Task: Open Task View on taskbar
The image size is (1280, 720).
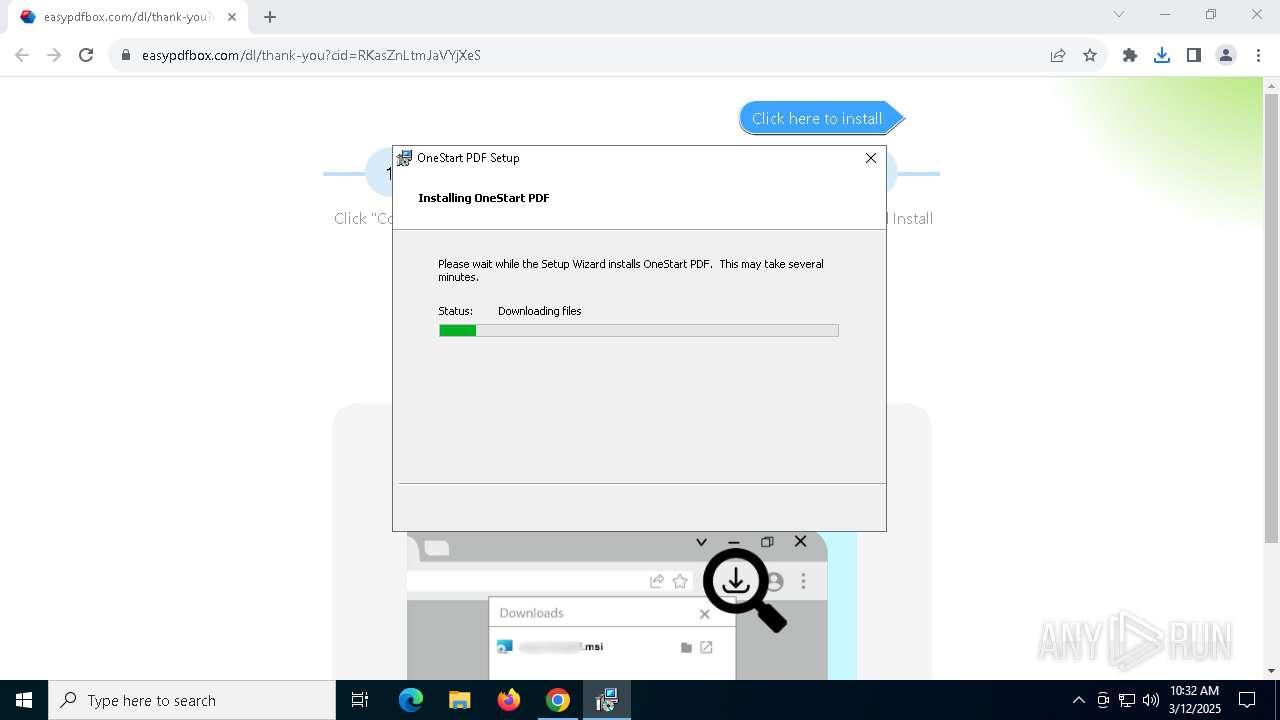Action: 360,700
